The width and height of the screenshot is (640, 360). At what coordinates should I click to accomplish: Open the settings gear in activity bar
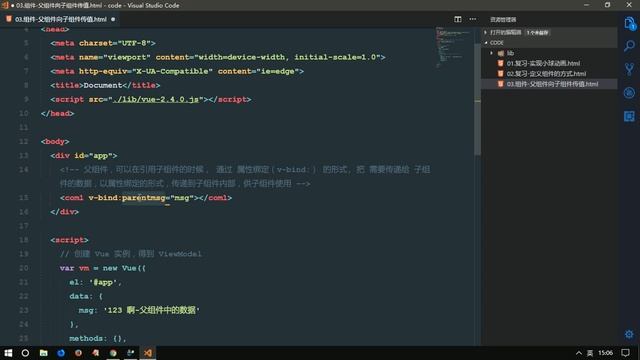629,334
